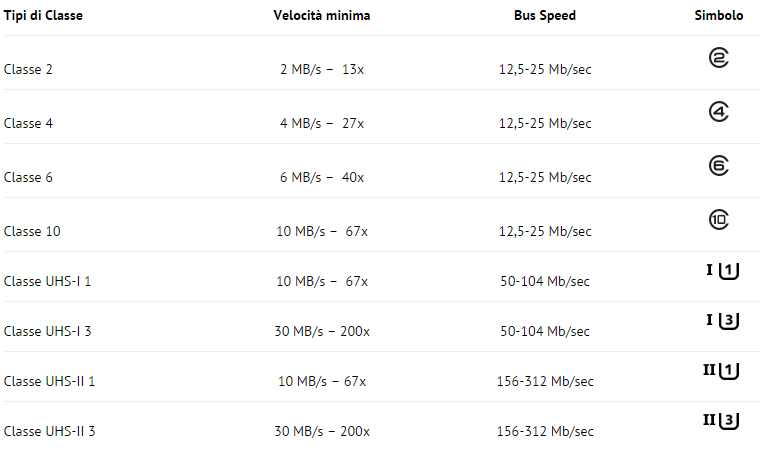Select the "Classe UHS-II 3" row label
This screenshot has width=760, height=451.
(x=49, y=431)
